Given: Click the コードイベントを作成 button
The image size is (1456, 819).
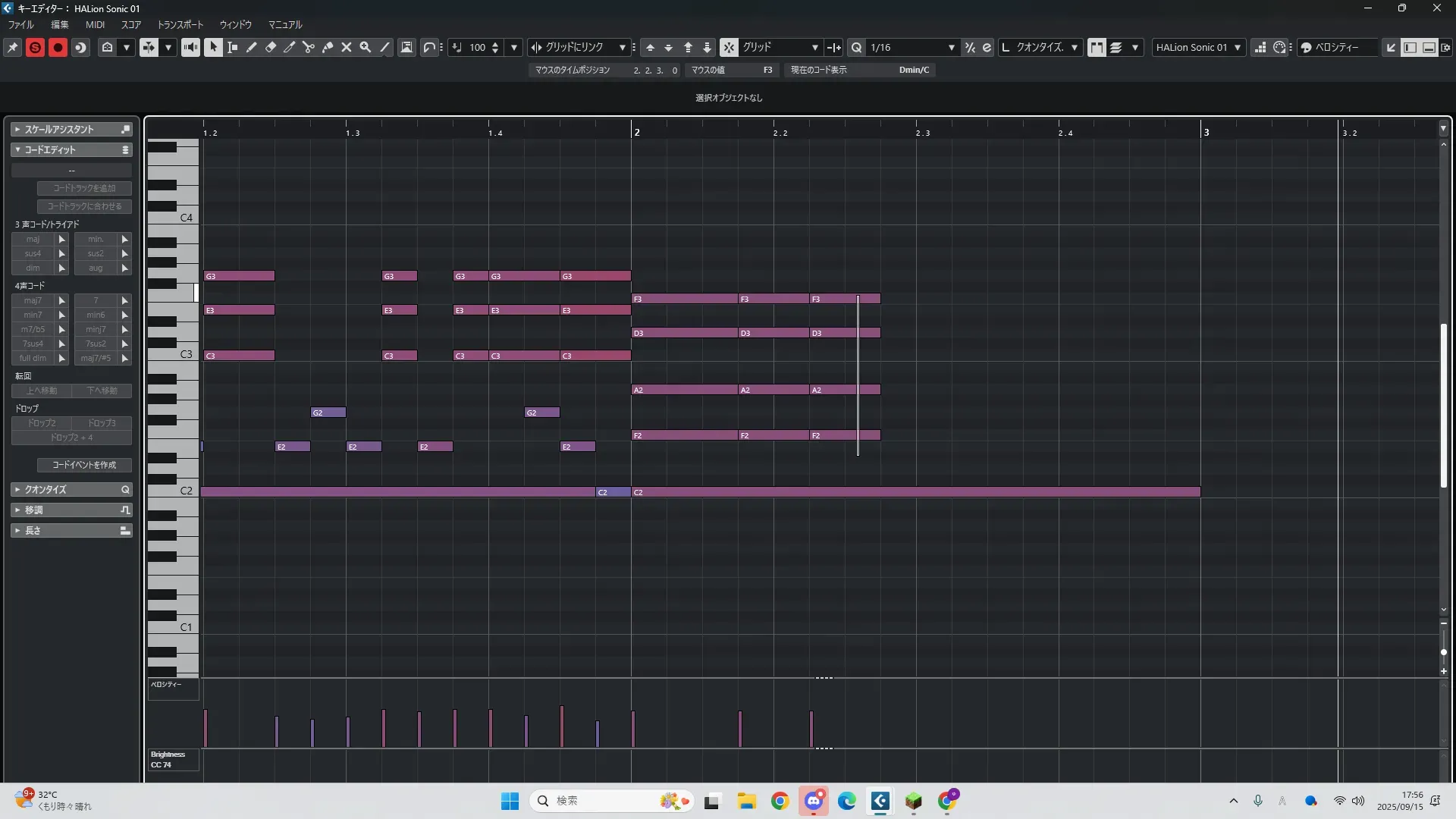Looking at the screenshot, I should (84, 465).
